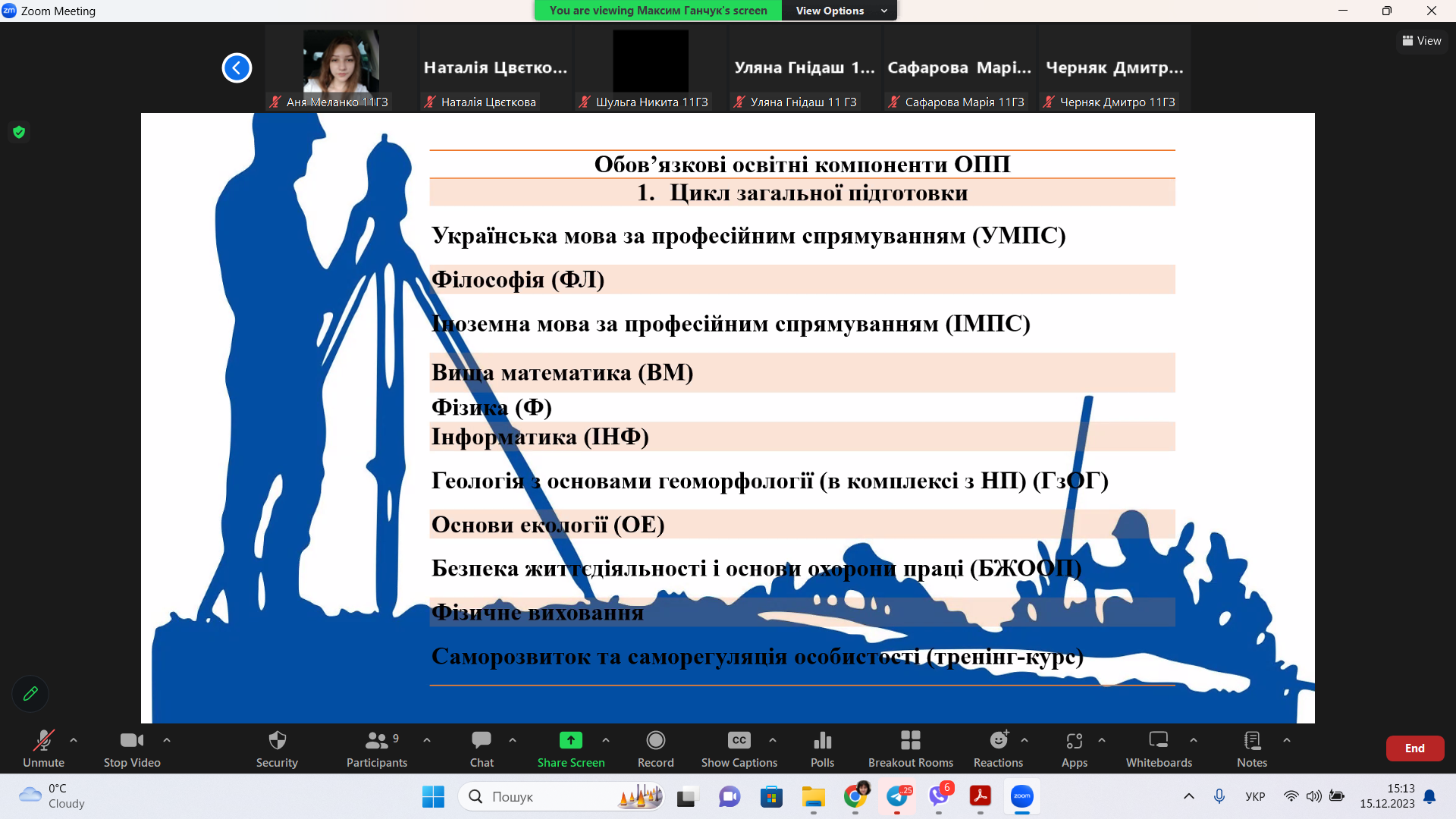Open the Security shield menu

click(x=277, y=748)
